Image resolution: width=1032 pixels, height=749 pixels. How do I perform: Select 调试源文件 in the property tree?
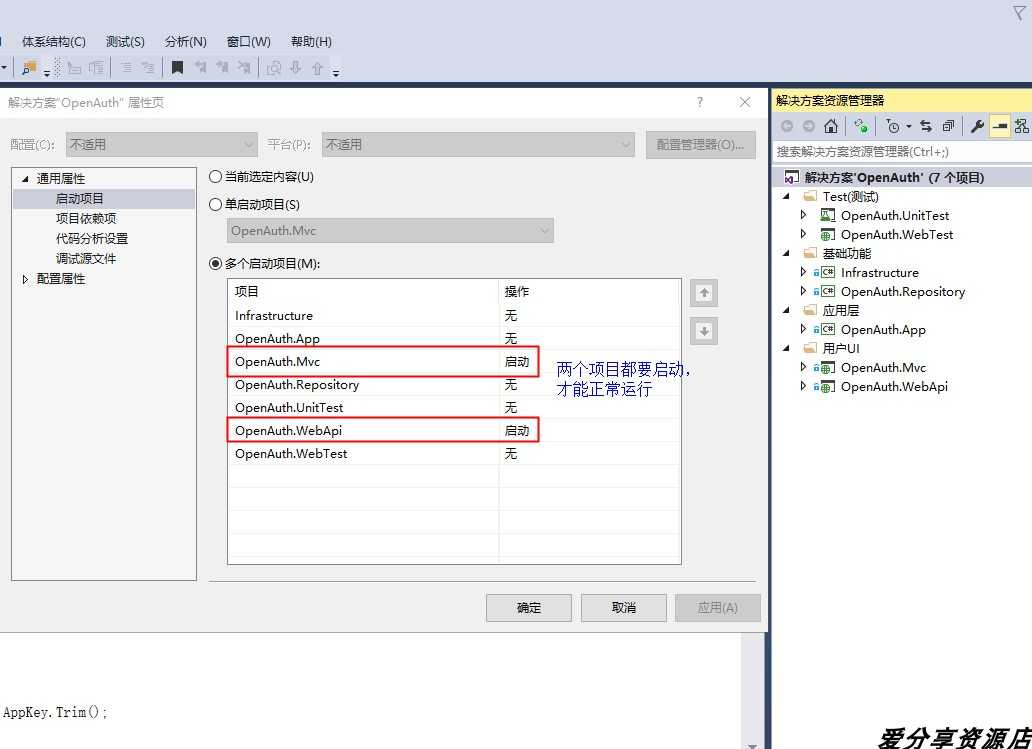coord(86,259)
